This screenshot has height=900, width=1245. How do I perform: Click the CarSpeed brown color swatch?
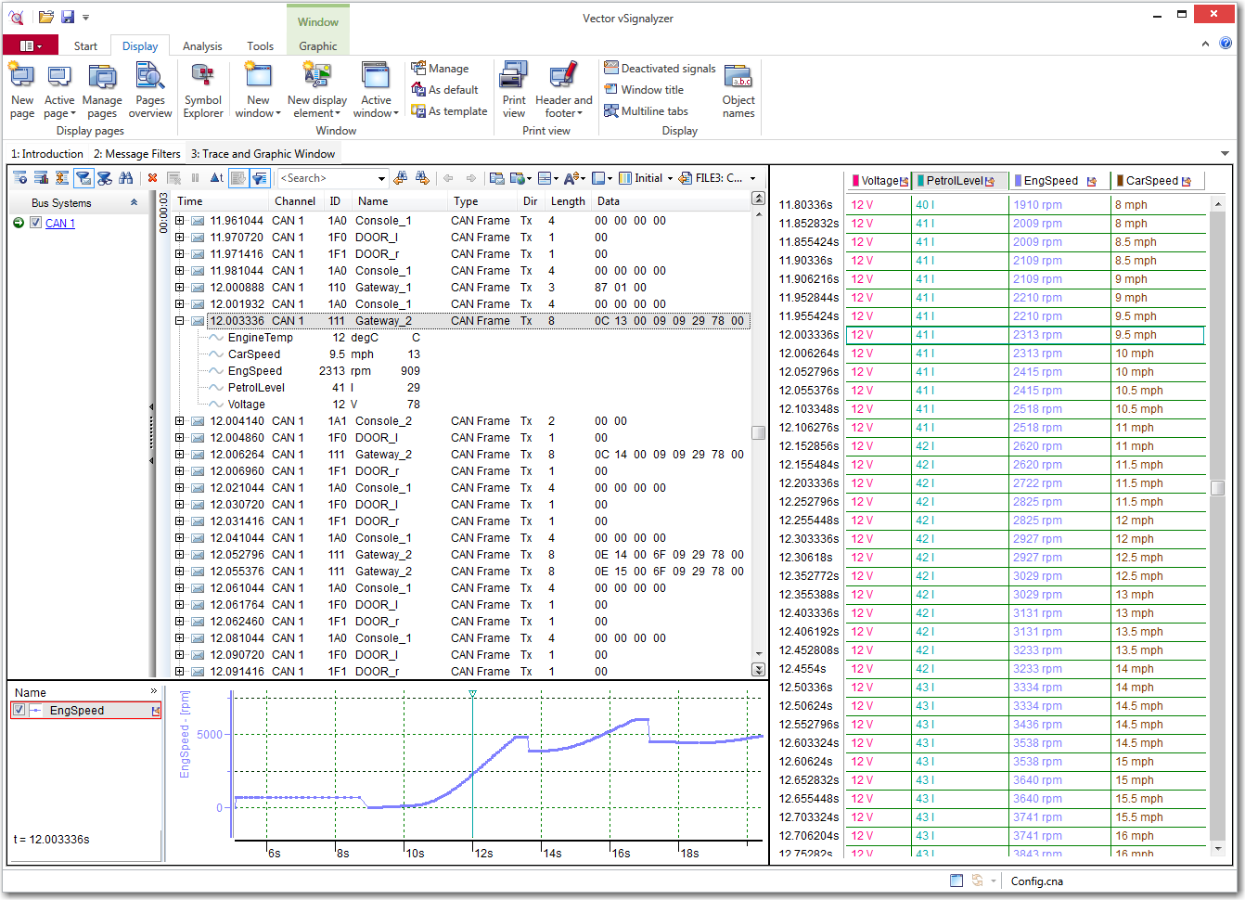point(1120,181)
